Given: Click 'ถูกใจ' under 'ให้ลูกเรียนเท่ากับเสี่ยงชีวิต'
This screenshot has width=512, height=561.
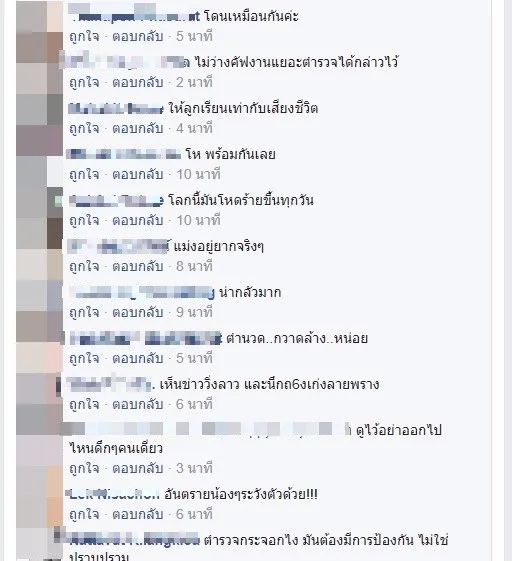Looking at the screenshot, I should pyautogui.click(x=84, y=128).
